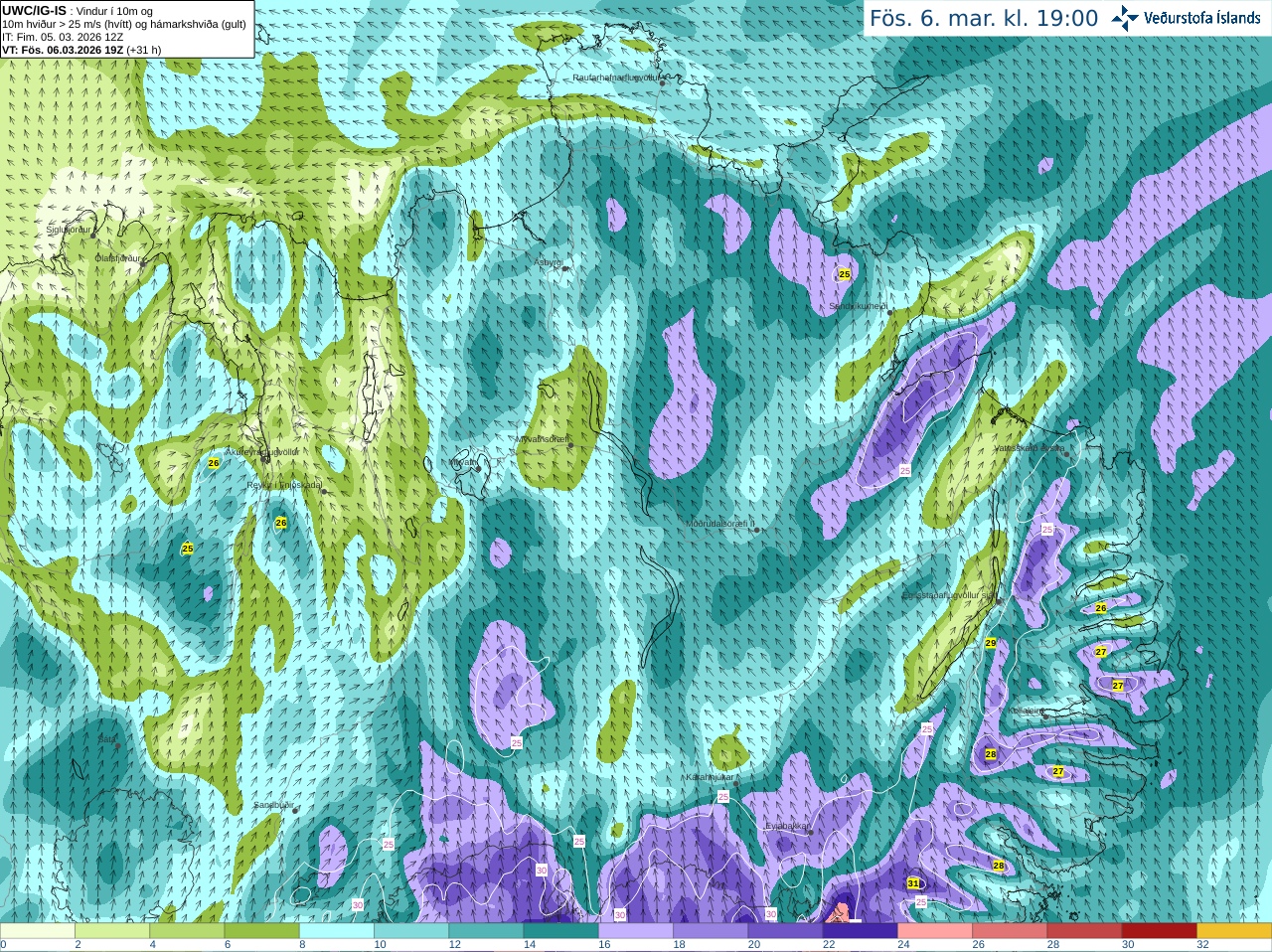Image resolution: width=1272 pixels, height=952 pixels.
Task: Click the Mývatnsöræfi station label
Action: [542, 439]
